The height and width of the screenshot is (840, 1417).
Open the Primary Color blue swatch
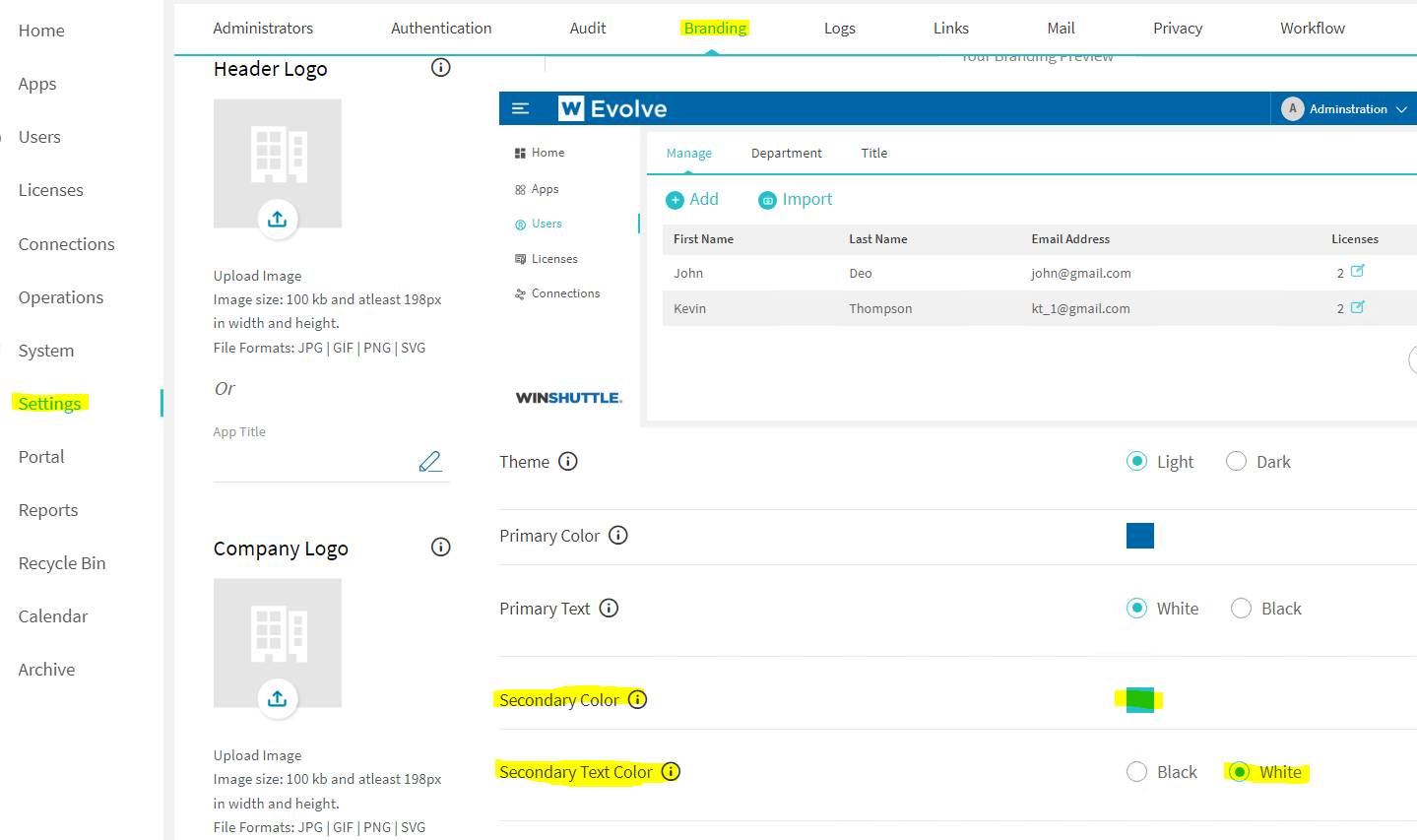tap(1139, 536)
